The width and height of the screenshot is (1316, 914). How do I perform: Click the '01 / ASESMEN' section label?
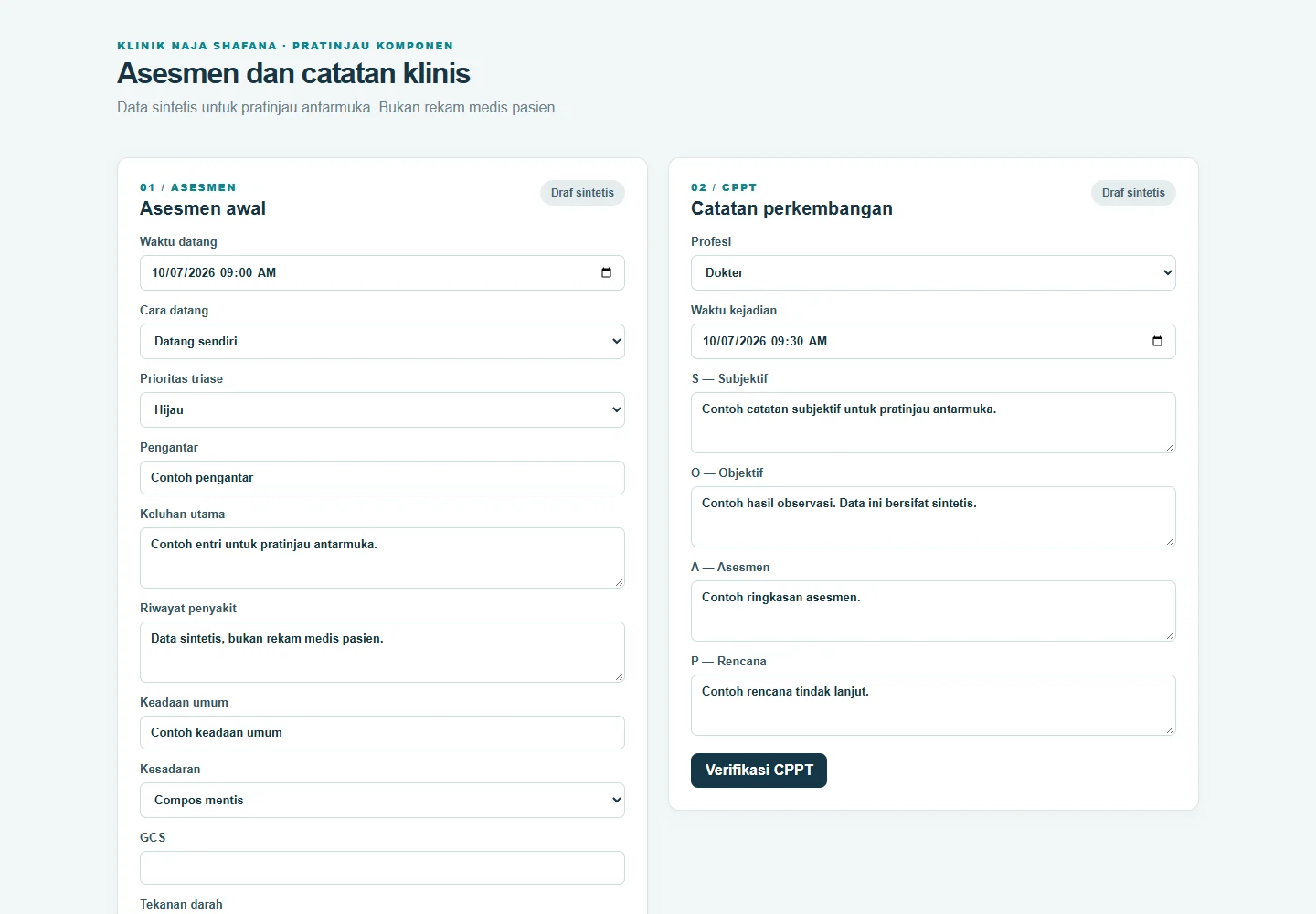[x=187, y=187]
